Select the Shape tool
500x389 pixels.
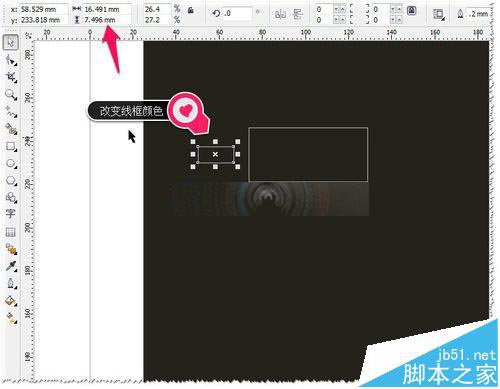11,60
